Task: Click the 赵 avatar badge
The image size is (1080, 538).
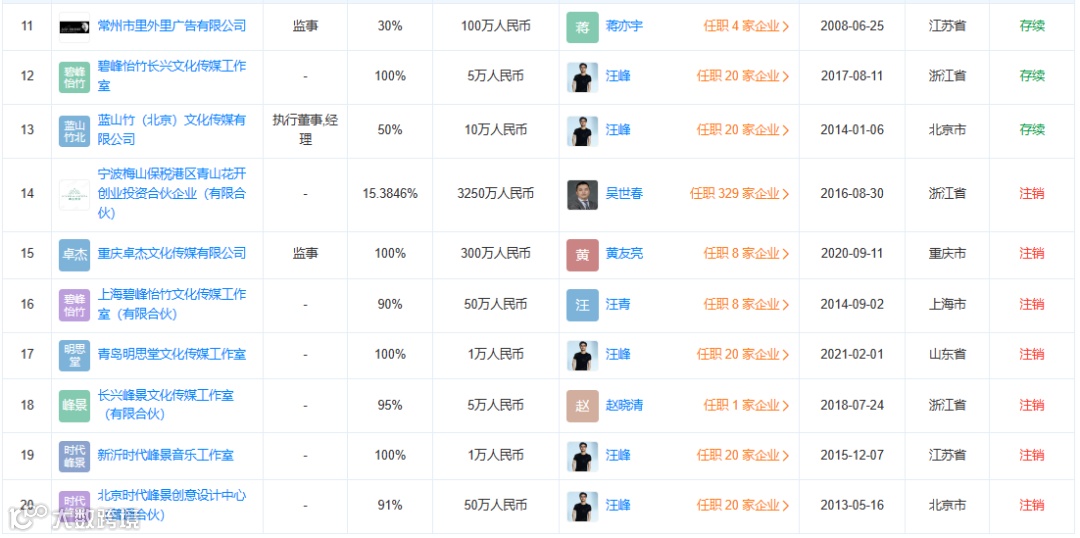Action: (x=583, y=406)
